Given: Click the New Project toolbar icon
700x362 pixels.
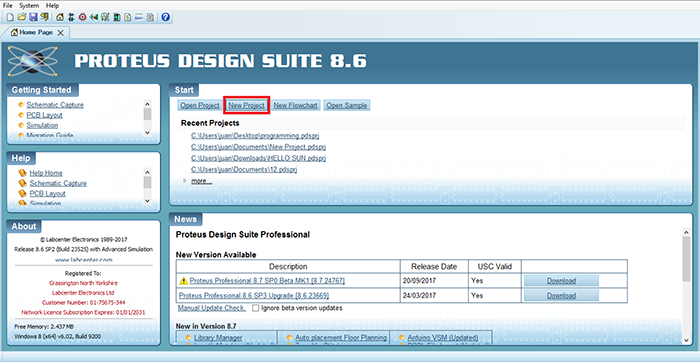Looking at the screenshot, I should pyautogui.click(x=10, y=17).
